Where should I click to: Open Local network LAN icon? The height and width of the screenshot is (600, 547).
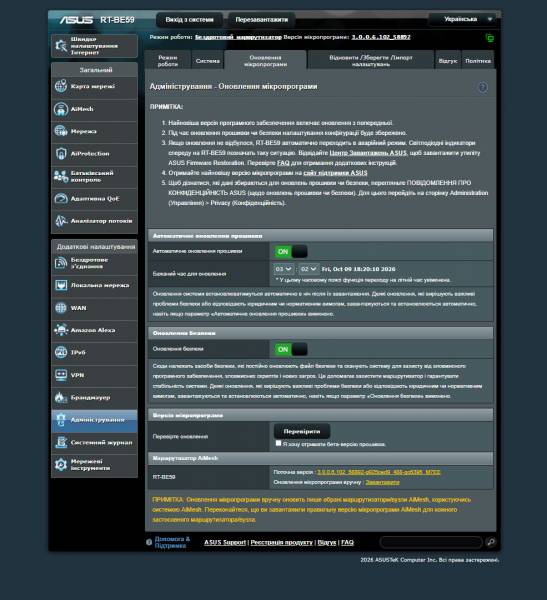(x=61, y=285)
